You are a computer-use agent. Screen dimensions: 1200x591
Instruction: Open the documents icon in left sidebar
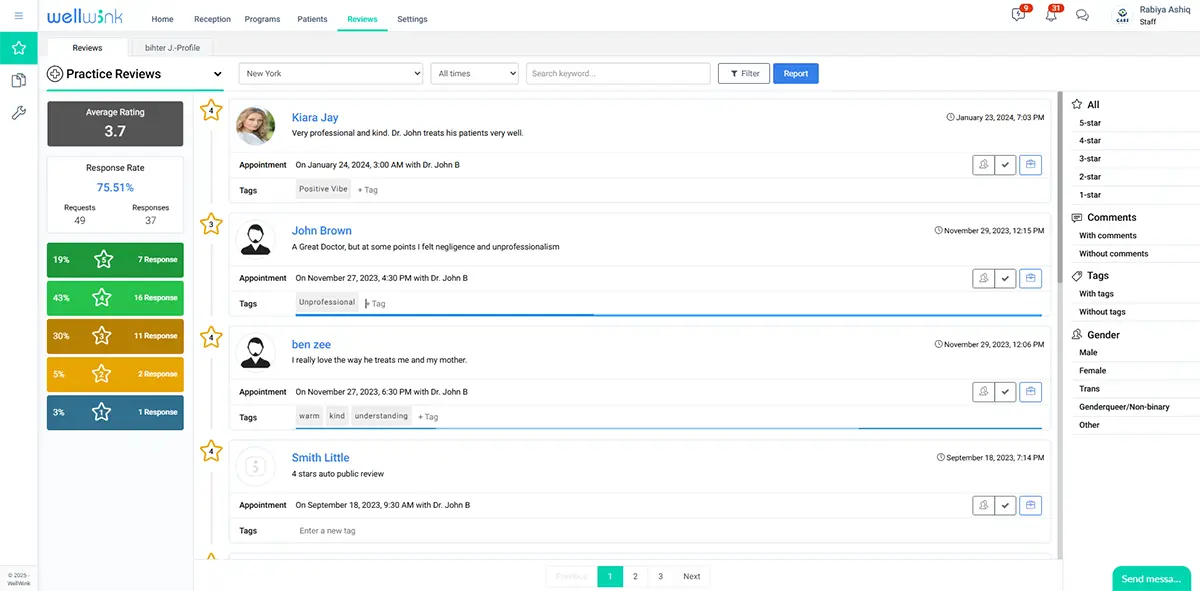point(18,81)
